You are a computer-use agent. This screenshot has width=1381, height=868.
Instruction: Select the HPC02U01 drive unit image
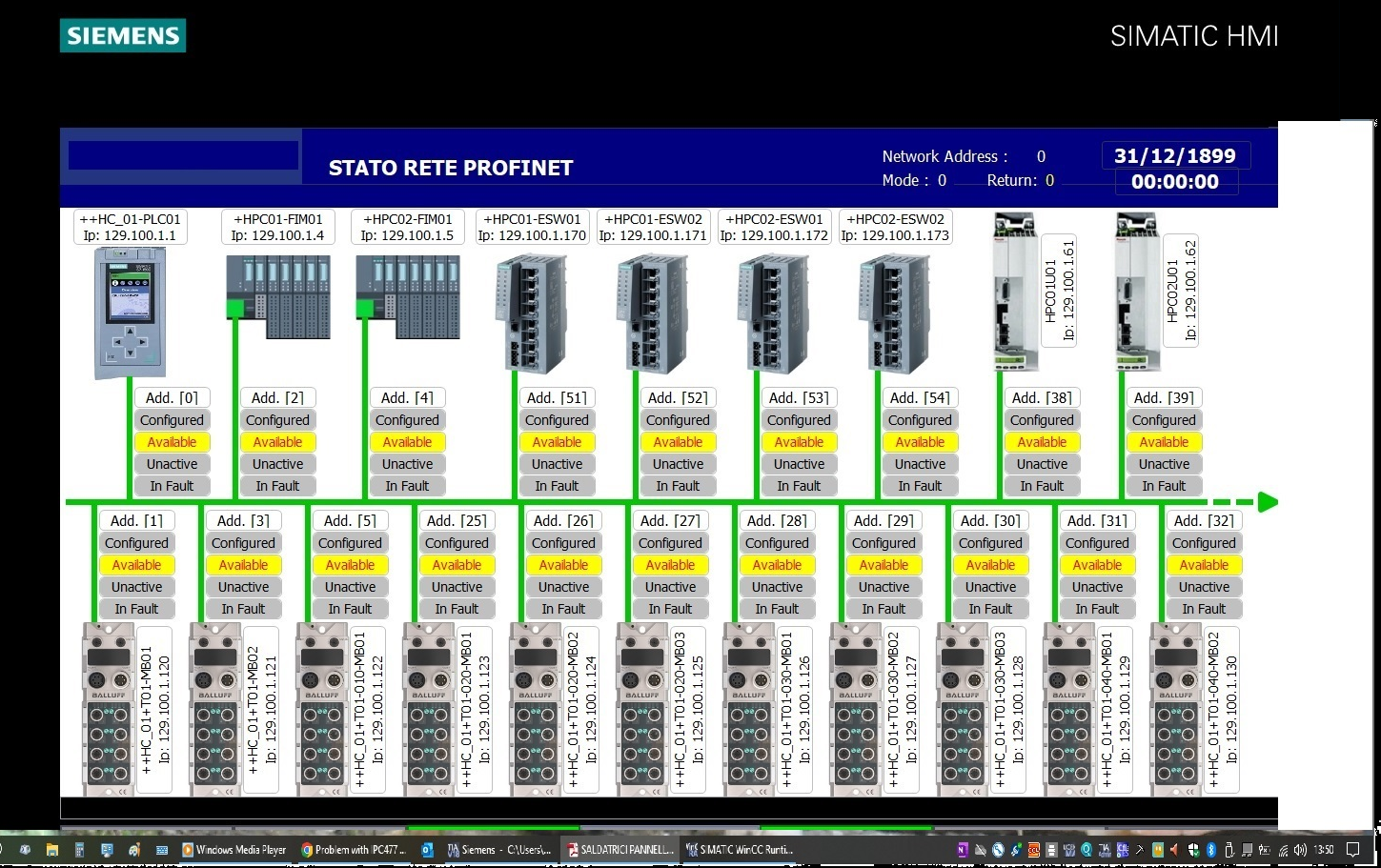click(1137, 292)
